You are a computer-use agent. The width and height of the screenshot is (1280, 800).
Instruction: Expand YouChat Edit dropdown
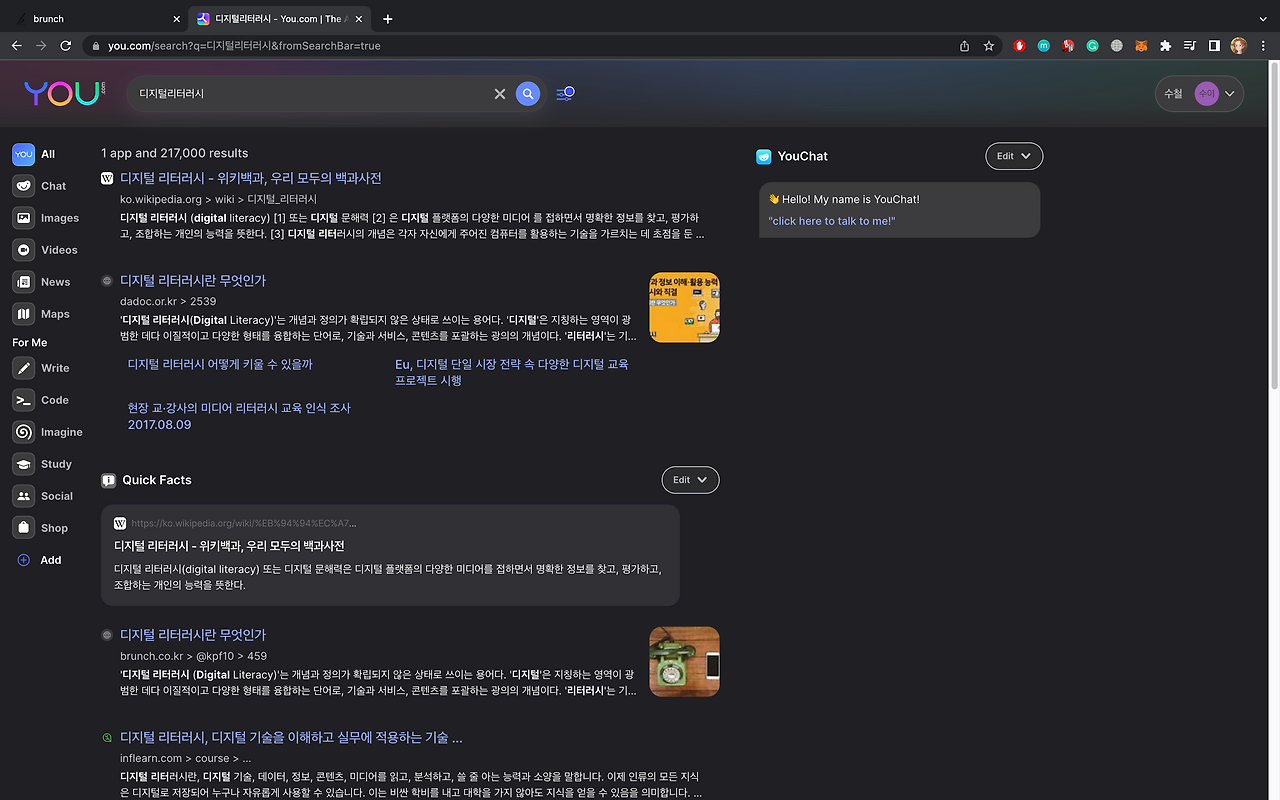pyautogui.click(x=1014, y=156)
